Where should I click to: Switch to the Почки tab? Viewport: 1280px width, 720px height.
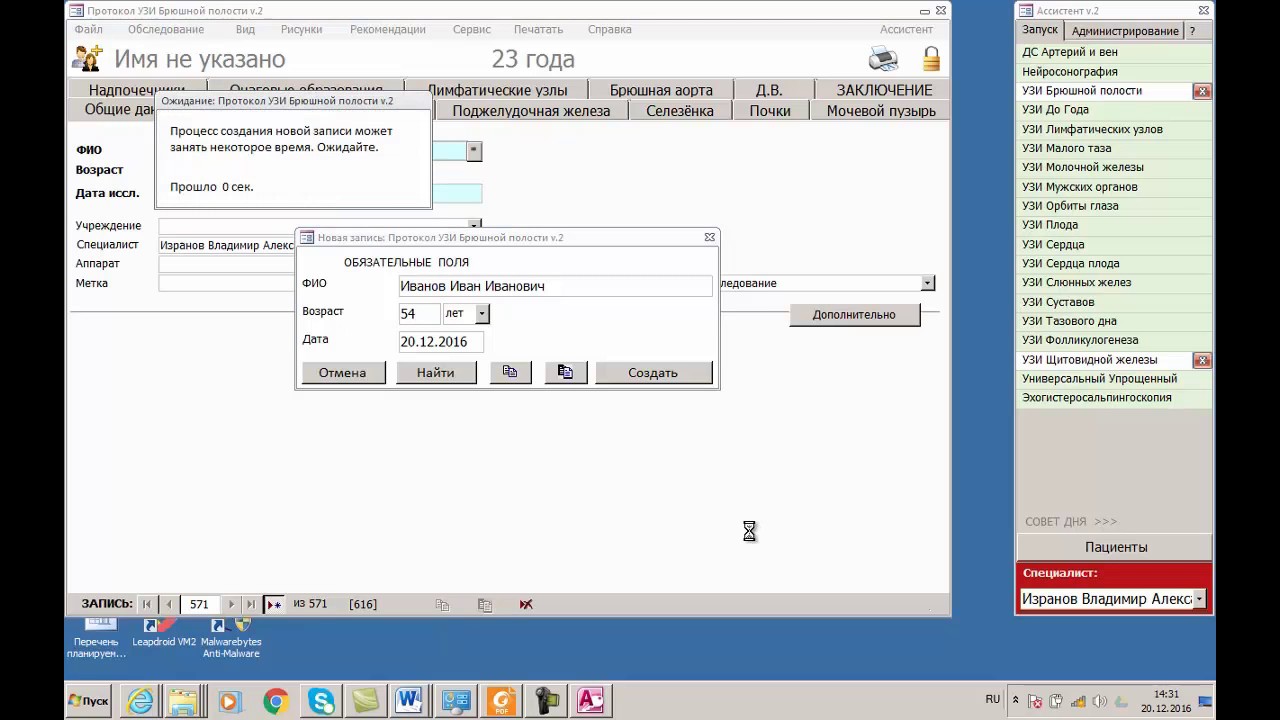click(770, 111)
